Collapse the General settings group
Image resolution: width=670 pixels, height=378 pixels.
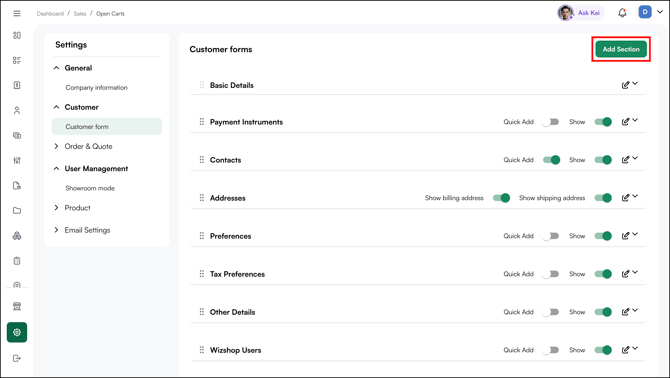56,68
